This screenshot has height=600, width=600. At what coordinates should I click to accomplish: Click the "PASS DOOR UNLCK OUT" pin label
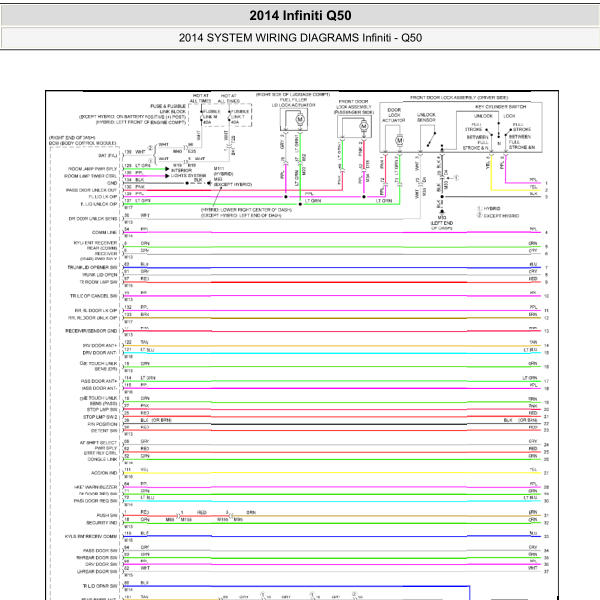(x=91, y=190)
